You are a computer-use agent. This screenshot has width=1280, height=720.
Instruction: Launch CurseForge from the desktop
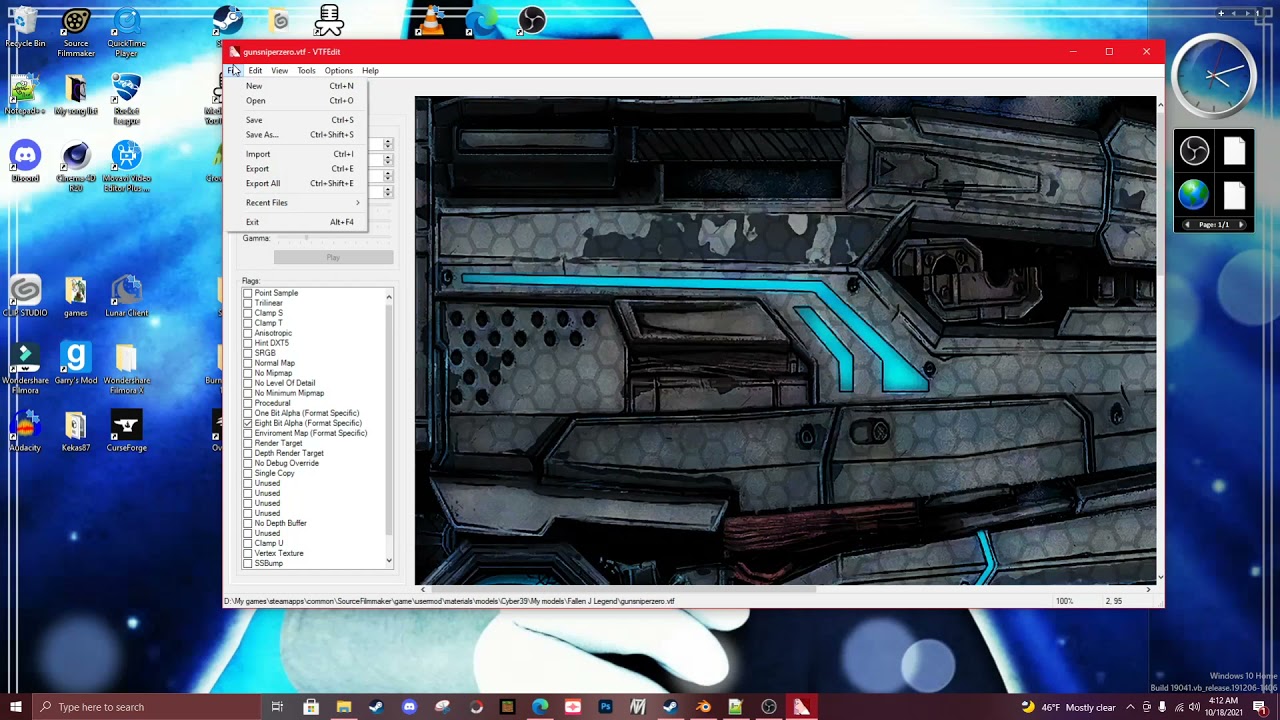coord(126,432)
